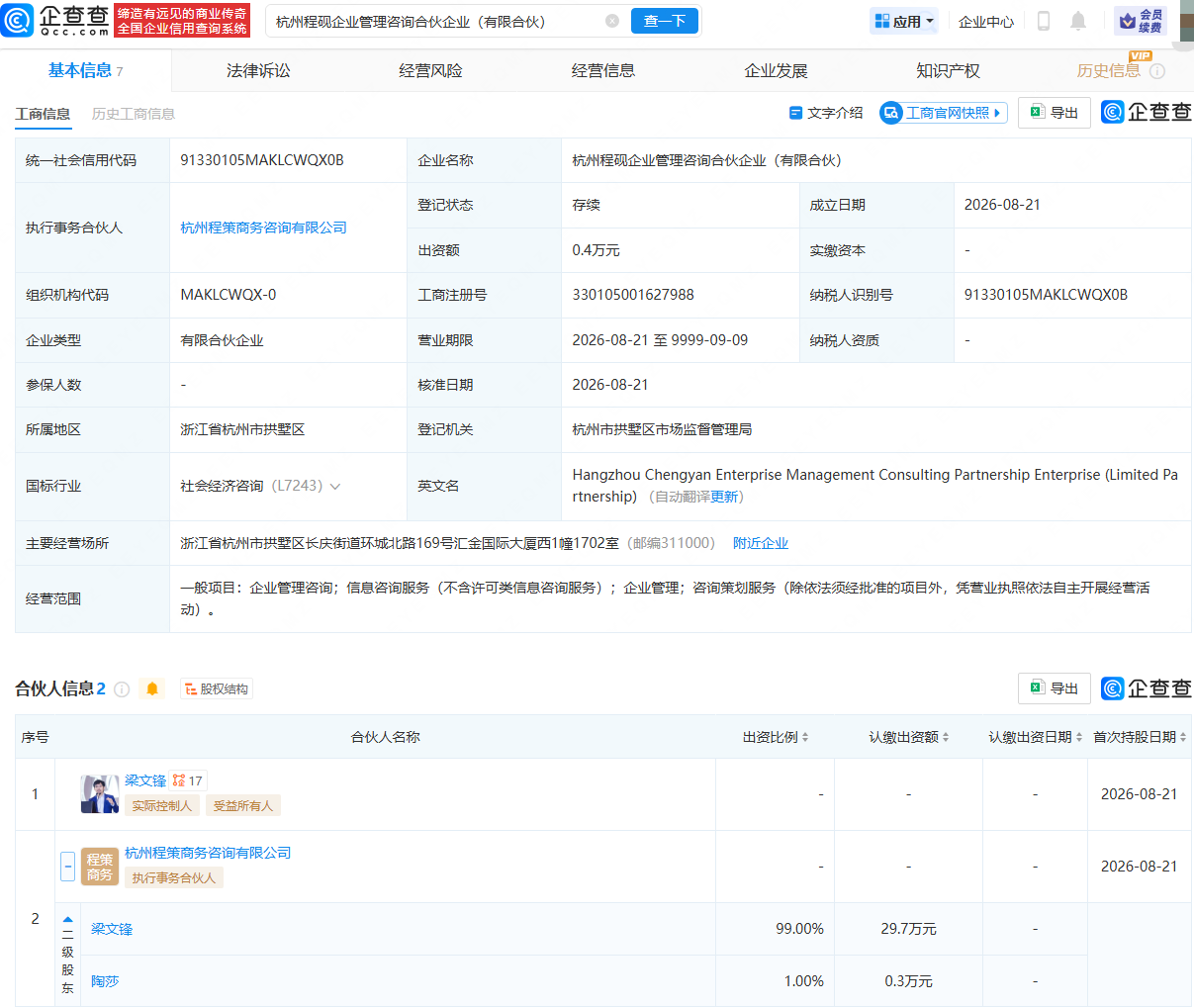Click the 29.7万元 subscribed amount cell
Viewport: 1194px width, 1008px height.
[908, 929]
